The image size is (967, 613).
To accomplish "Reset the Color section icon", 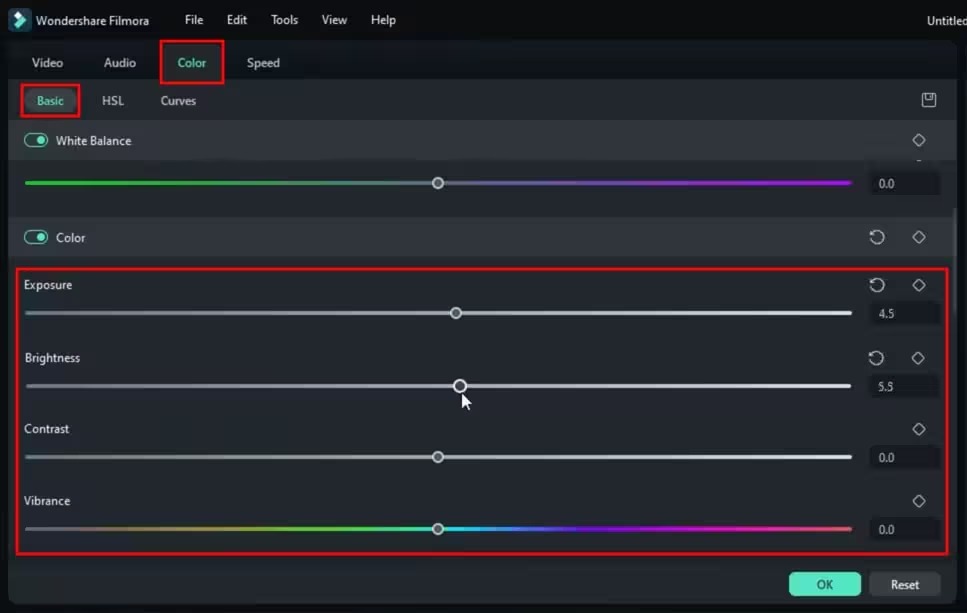I will tap(877, 237).
